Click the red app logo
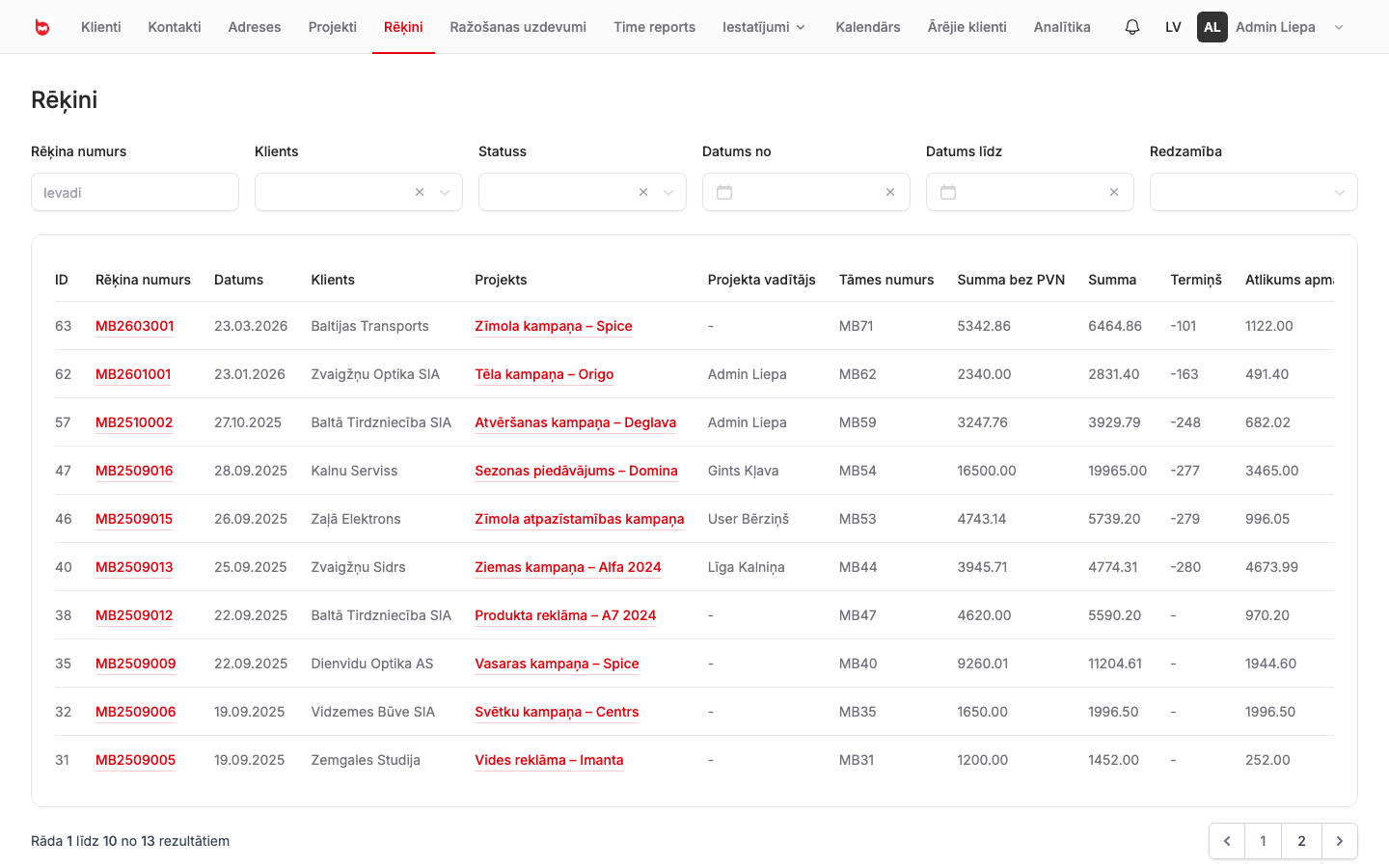 [x=41, y=27]
